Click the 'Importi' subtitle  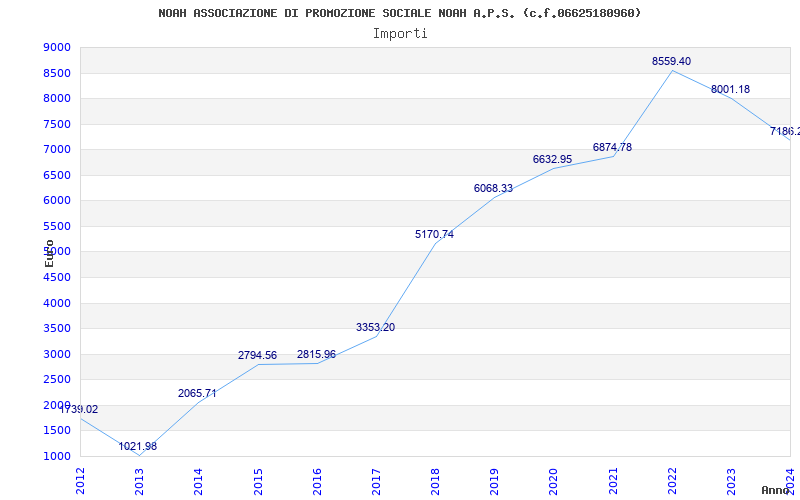point(400,34)
